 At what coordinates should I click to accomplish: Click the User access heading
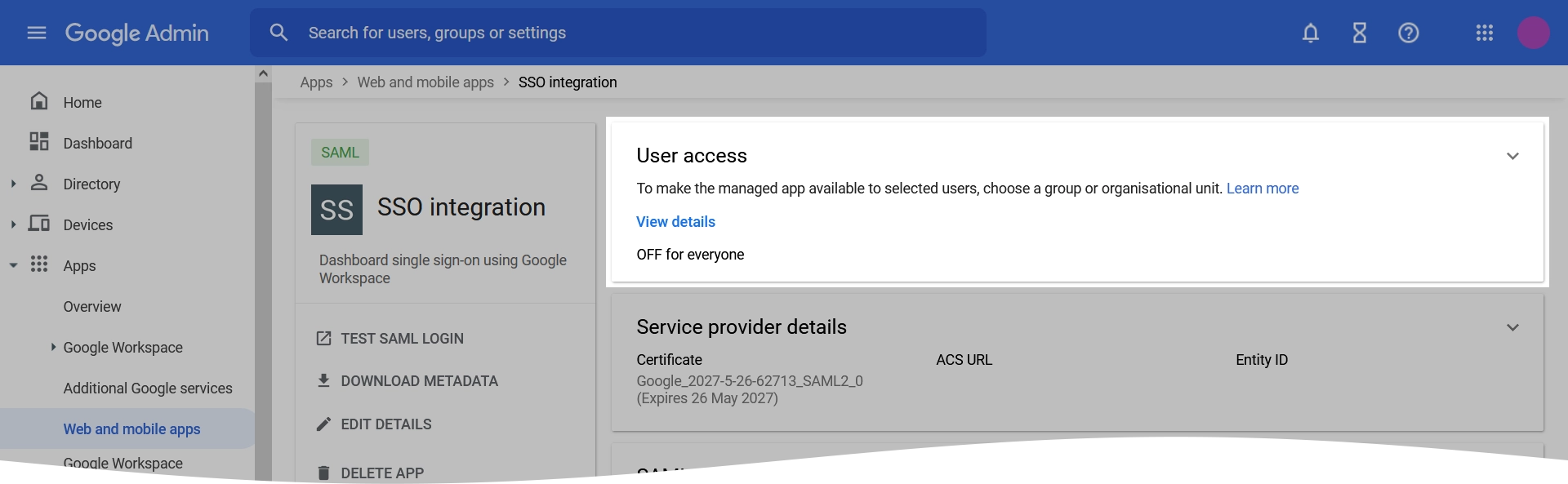point(692,156)
